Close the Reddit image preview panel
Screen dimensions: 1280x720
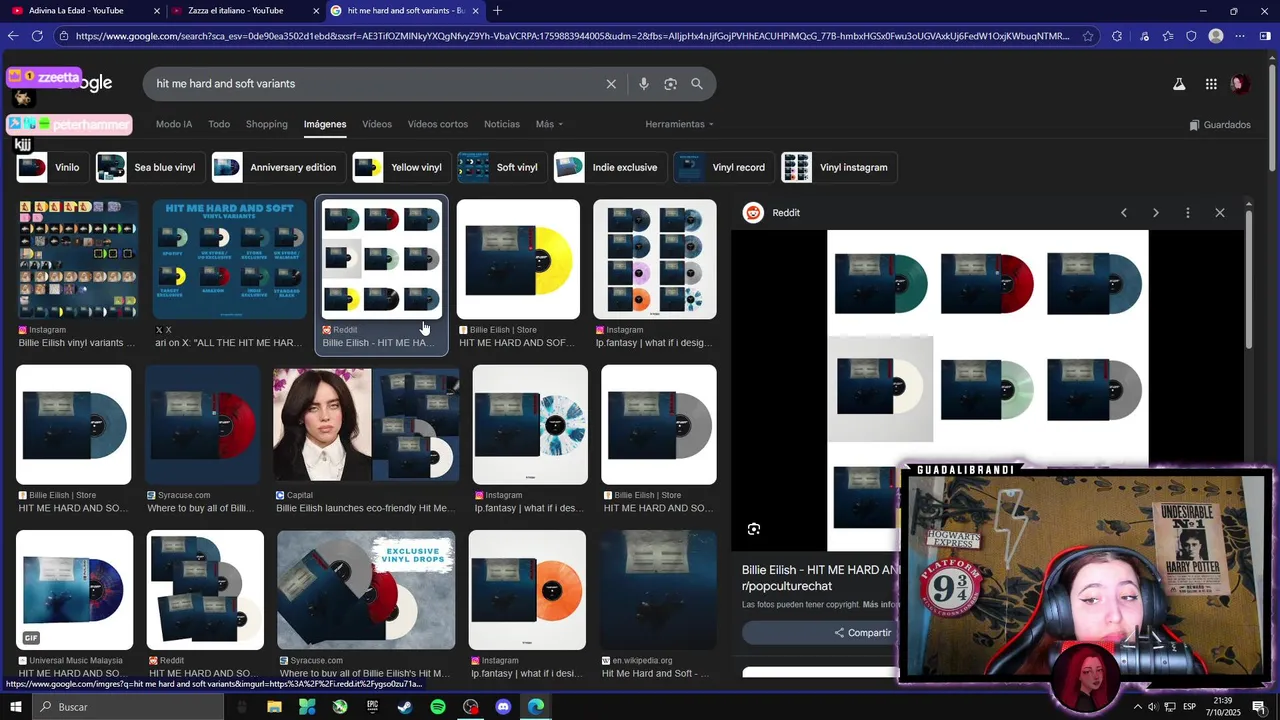1220,213
